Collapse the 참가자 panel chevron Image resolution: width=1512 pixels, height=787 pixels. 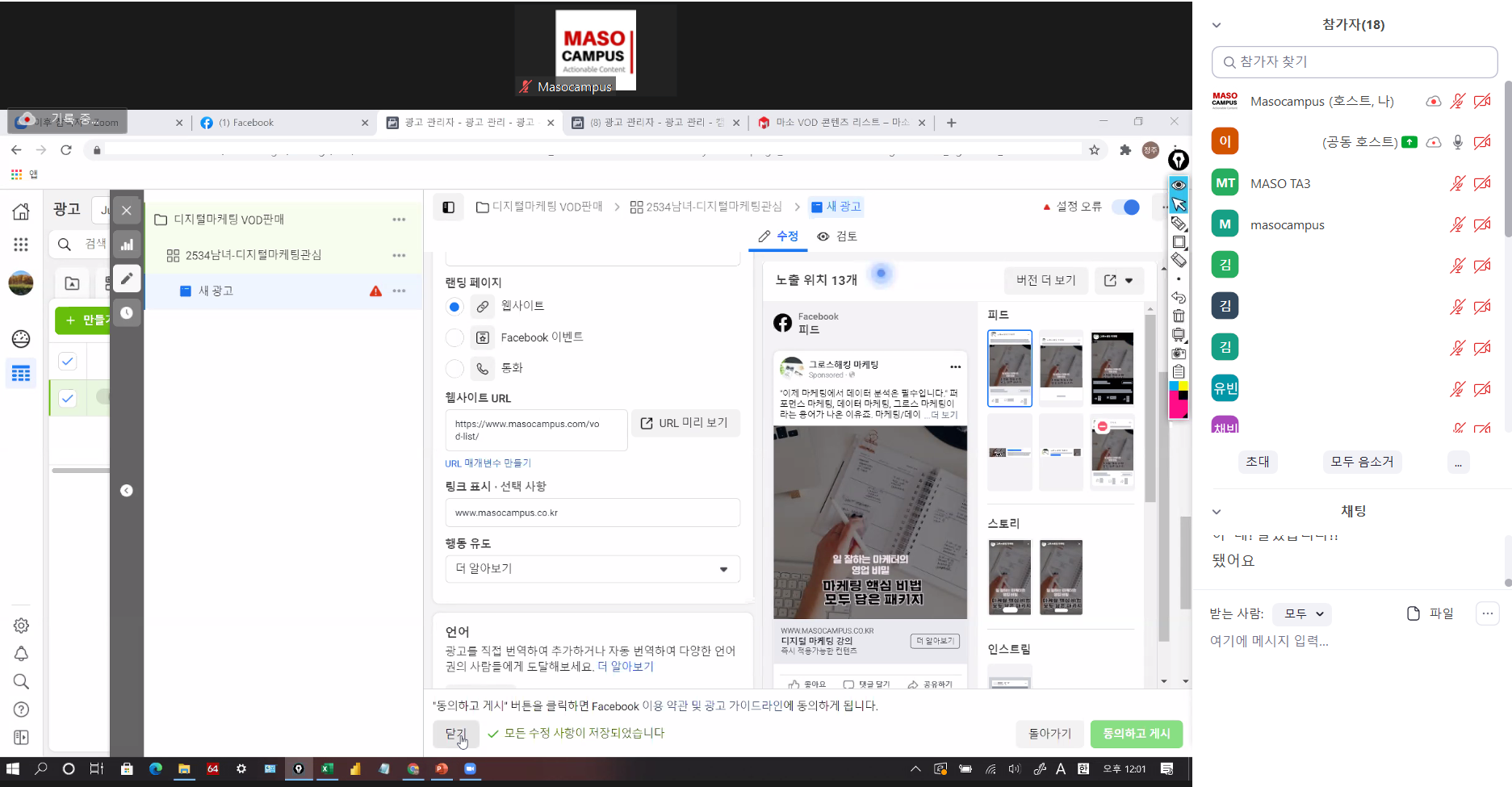1217,25
